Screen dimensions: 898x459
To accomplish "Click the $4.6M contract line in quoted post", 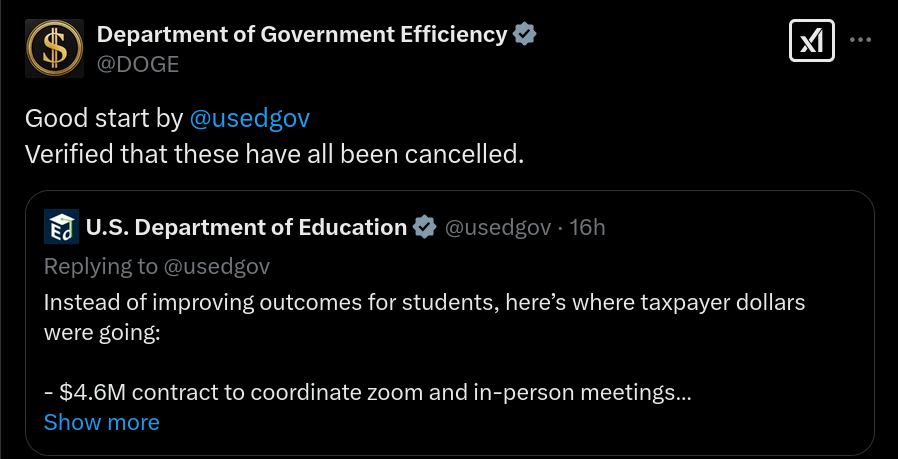I will click(368, 393).
